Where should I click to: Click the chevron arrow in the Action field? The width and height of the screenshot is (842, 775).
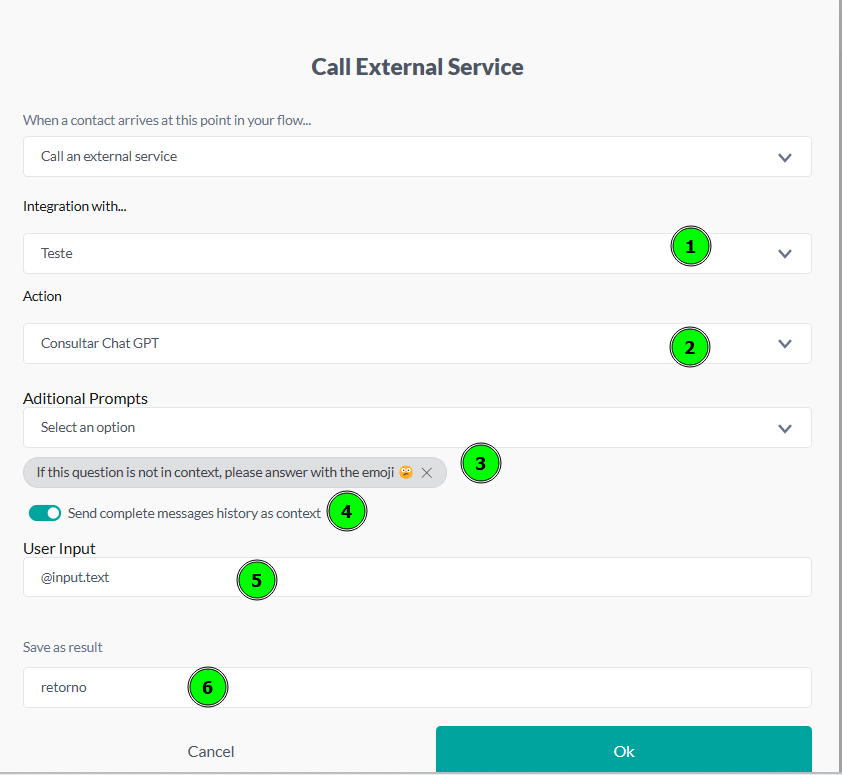(785, 344)
